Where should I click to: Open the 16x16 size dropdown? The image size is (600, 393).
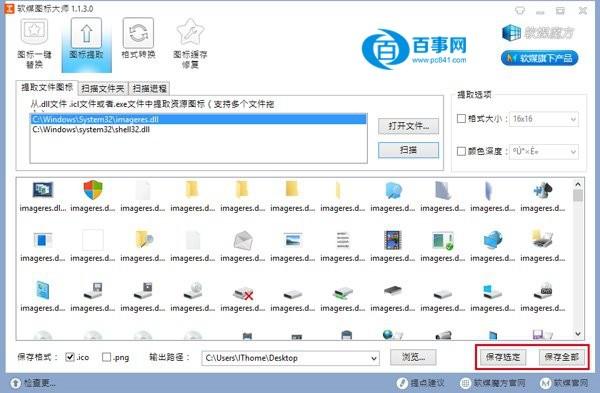(544, 119)
